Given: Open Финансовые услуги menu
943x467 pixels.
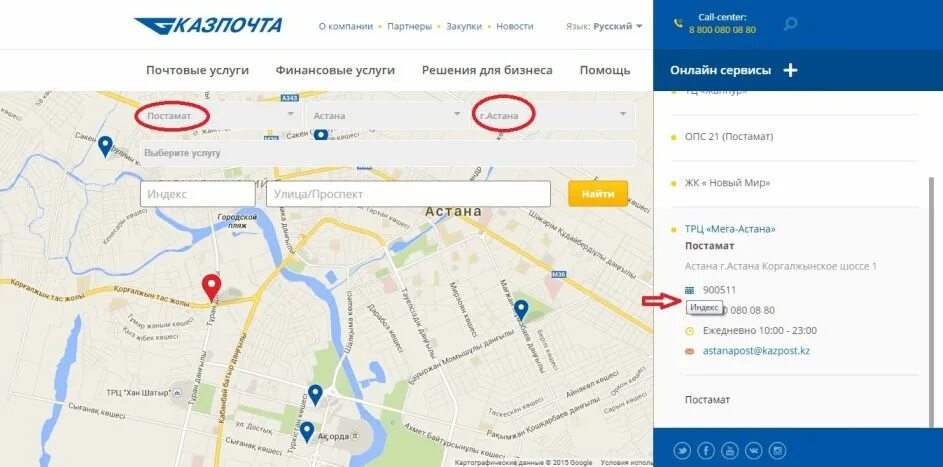Looking at the screenshot, I should (x=335, y=70).
